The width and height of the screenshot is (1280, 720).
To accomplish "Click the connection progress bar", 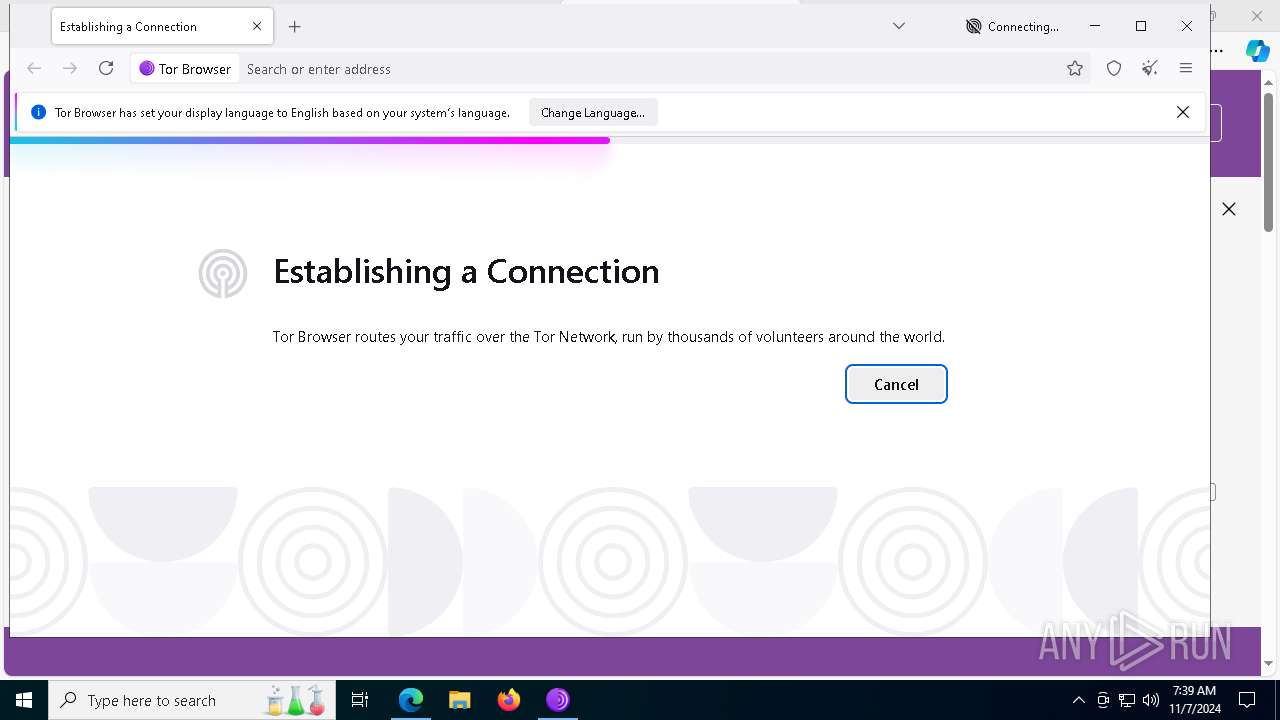I will [610, 140].
